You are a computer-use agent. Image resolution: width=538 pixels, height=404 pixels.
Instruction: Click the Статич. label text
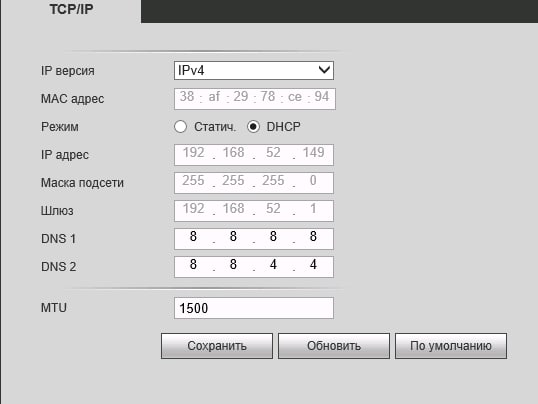pos(215,127)
